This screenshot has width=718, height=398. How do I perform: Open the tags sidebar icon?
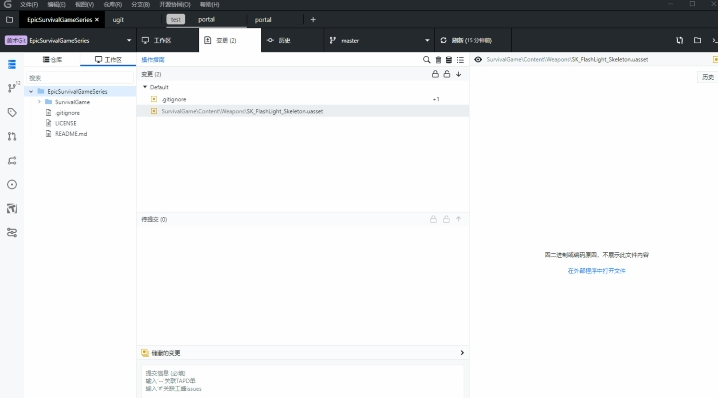[x=12, y=112]
